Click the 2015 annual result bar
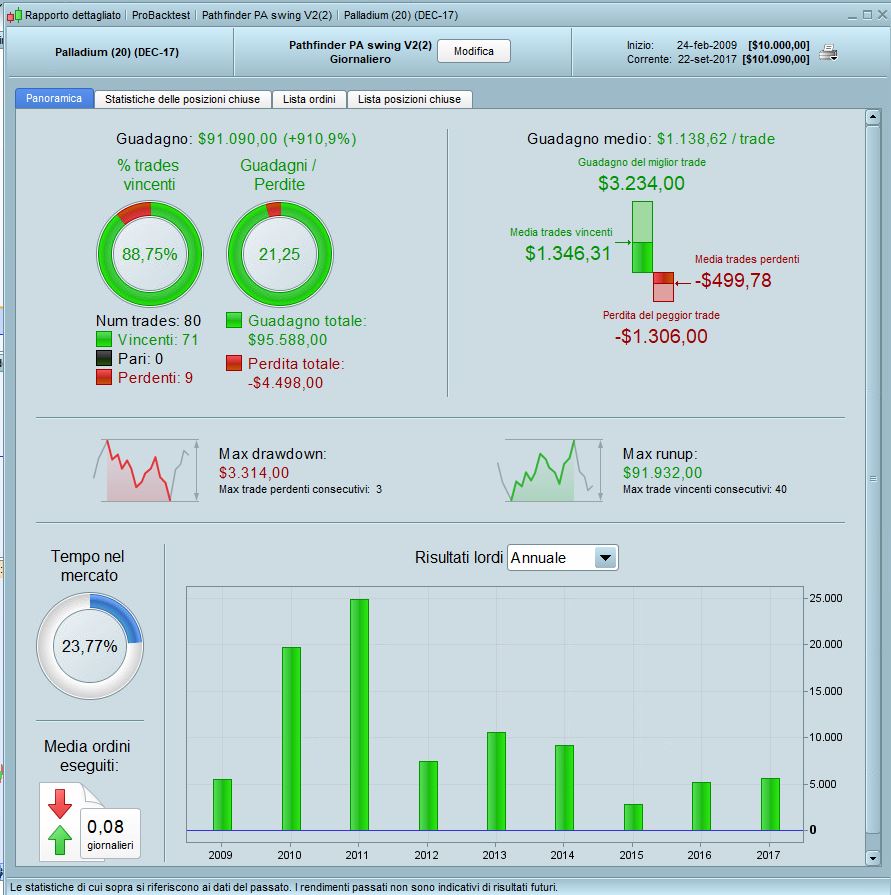 [634, 817]
